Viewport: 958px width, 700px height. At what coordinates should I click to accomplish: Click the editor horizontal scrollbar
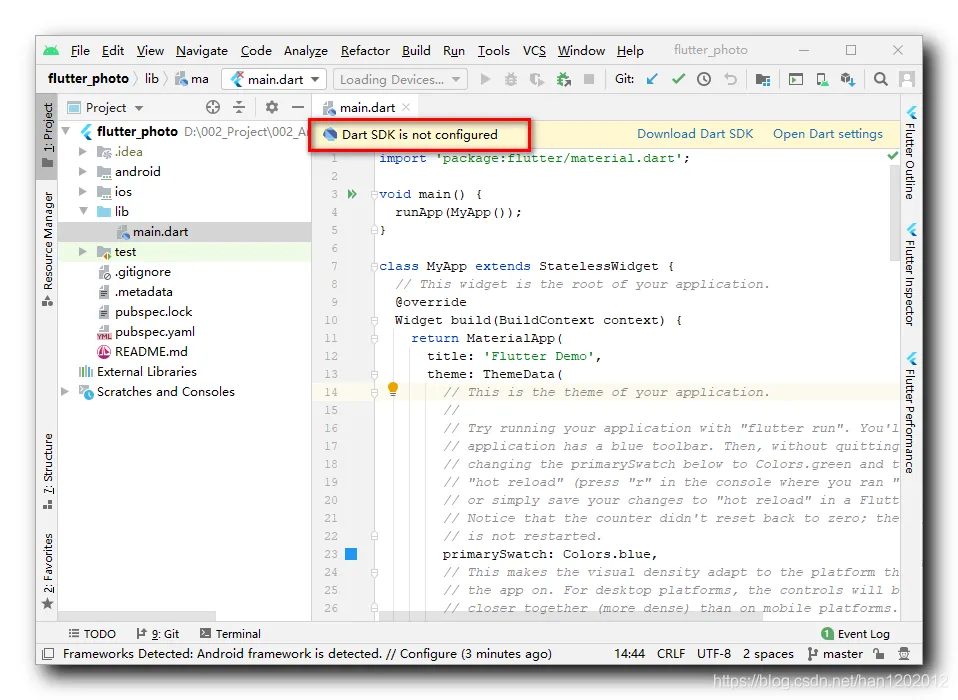pos(571,616)
